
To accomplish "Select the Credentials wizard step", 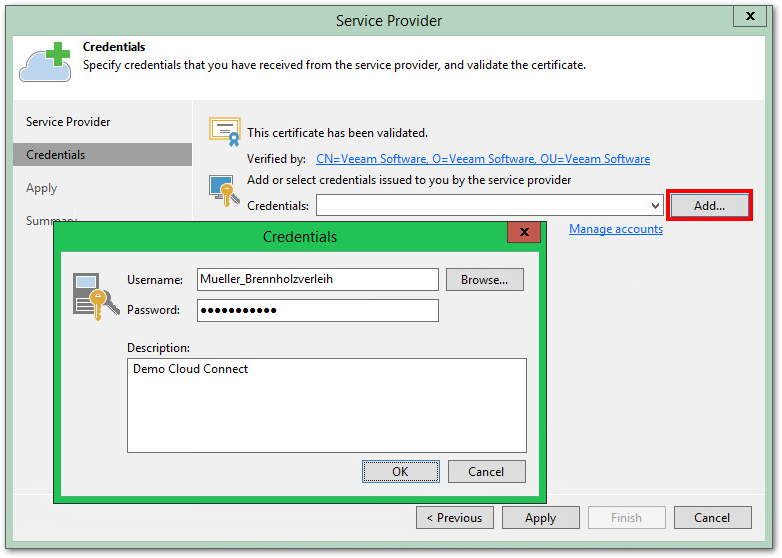I will [56, 155].
